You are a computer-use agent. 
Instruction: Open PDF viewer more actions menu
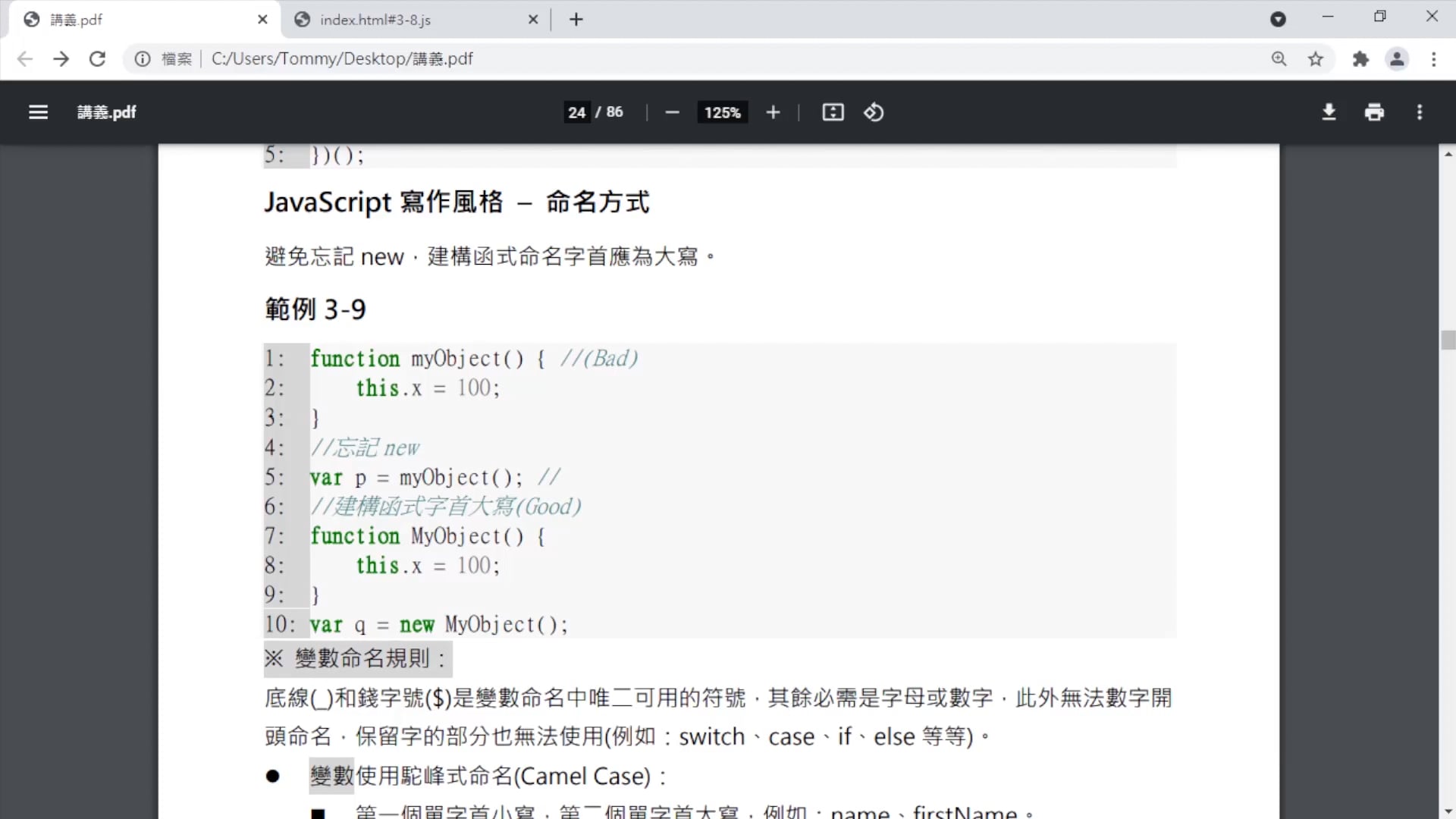[x=1420, y=112]
